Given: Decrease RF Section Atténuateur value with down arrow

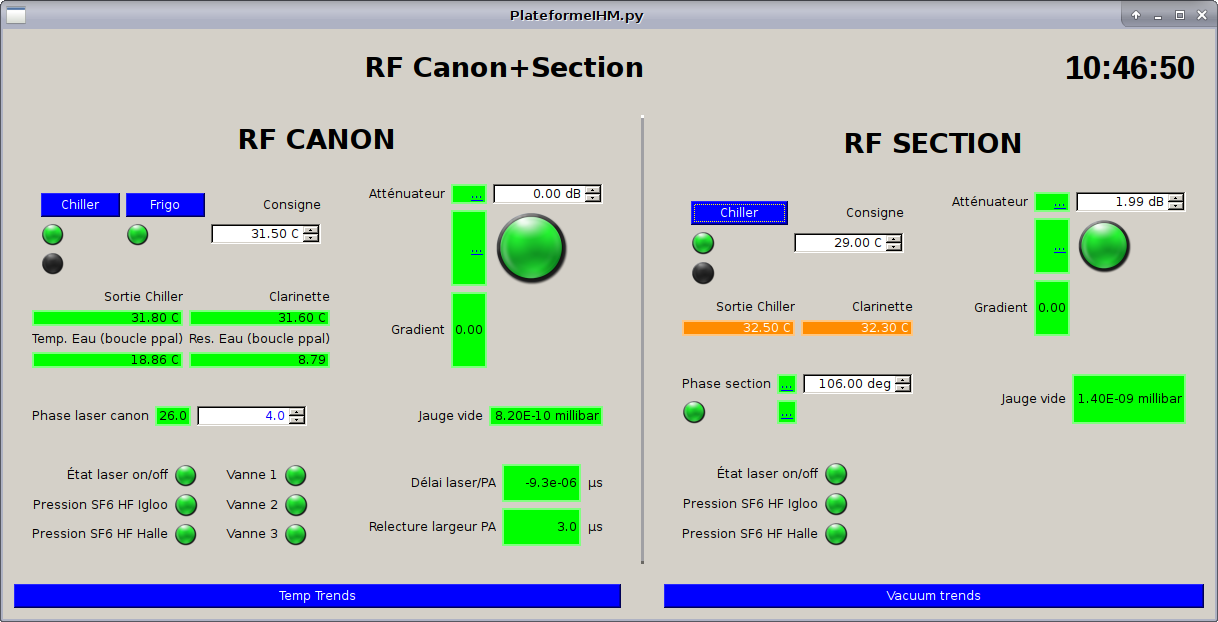Looking at the screenshot, I should coord(1175,206).
